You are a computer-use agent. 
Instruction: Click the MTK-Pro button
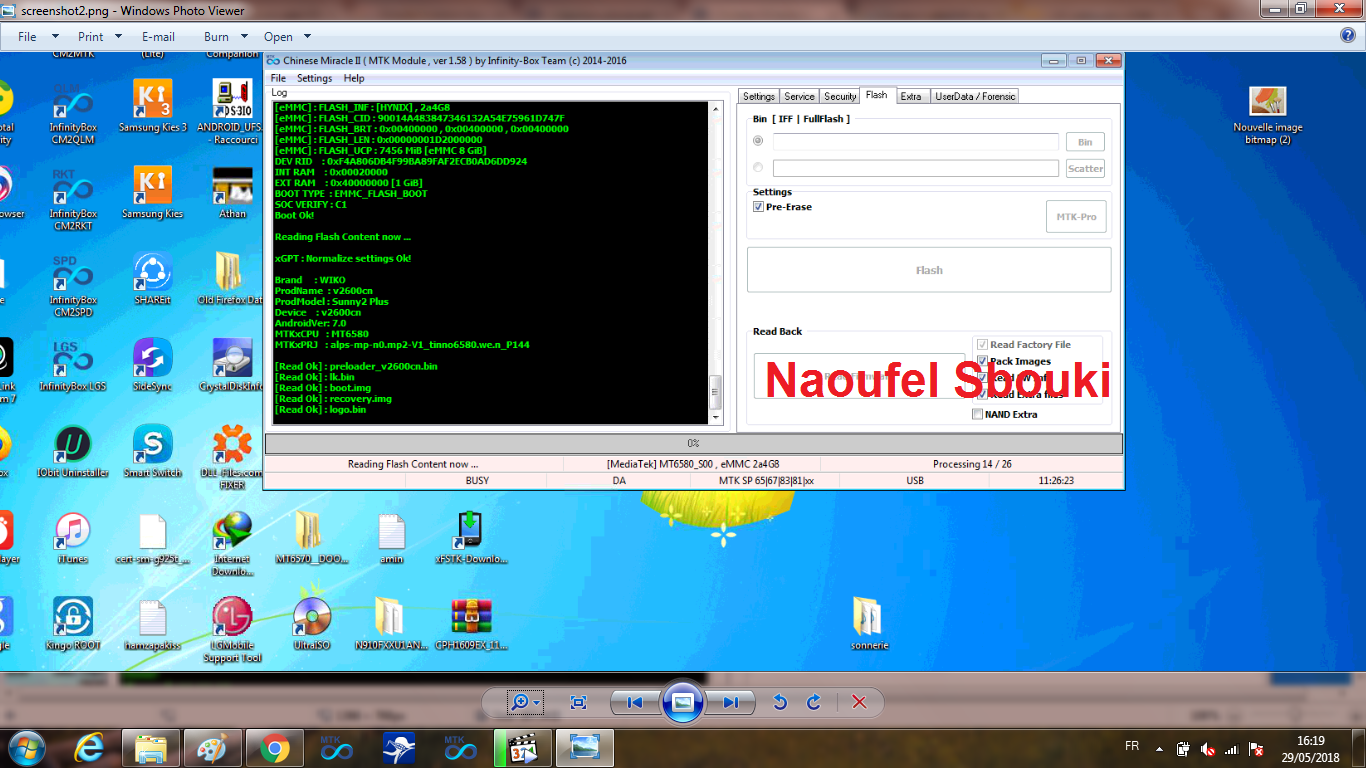pos(1076,217)
